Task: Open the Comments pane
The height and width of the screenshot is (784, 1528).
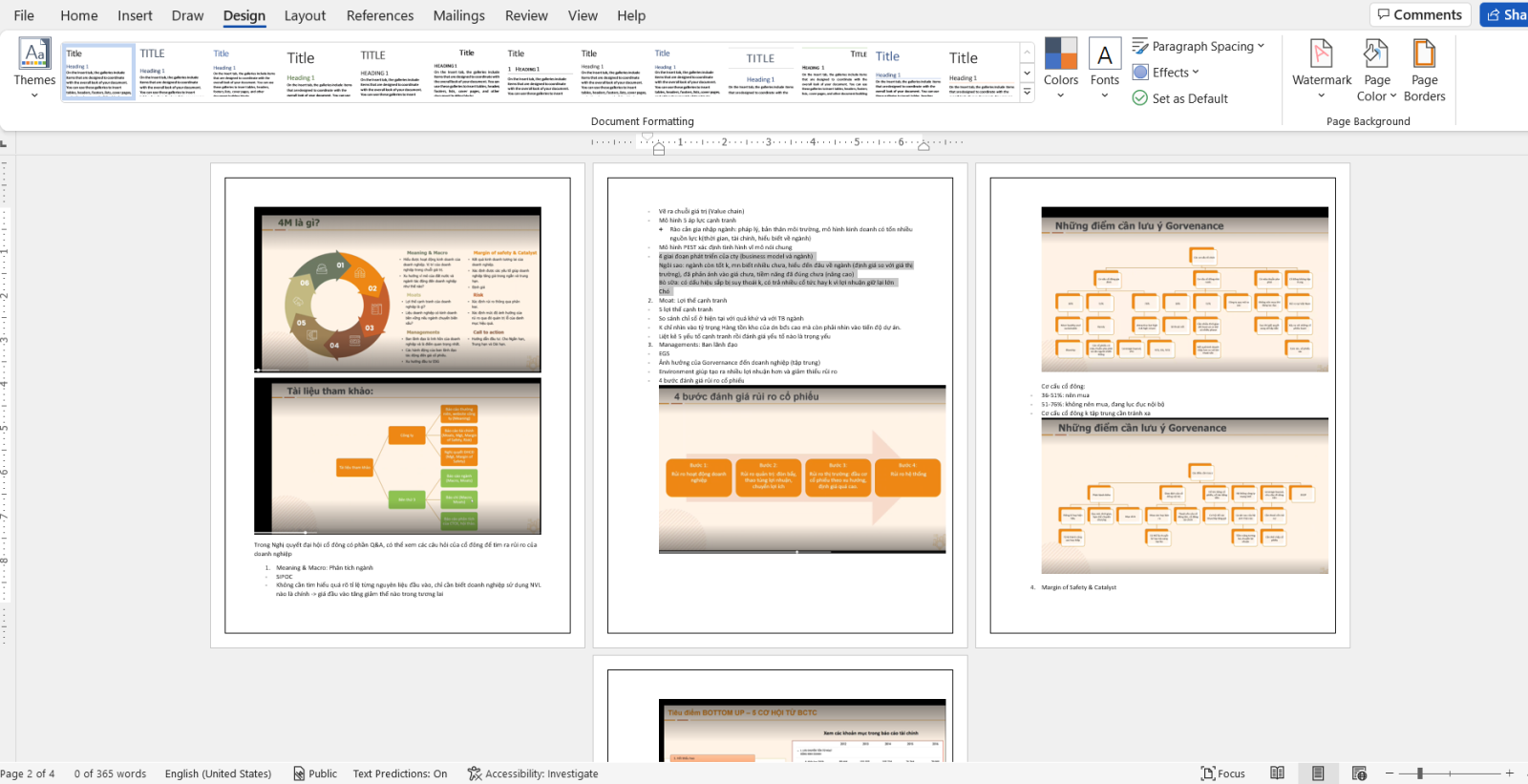Action: pyautogui.click(x=1420, y=14)
